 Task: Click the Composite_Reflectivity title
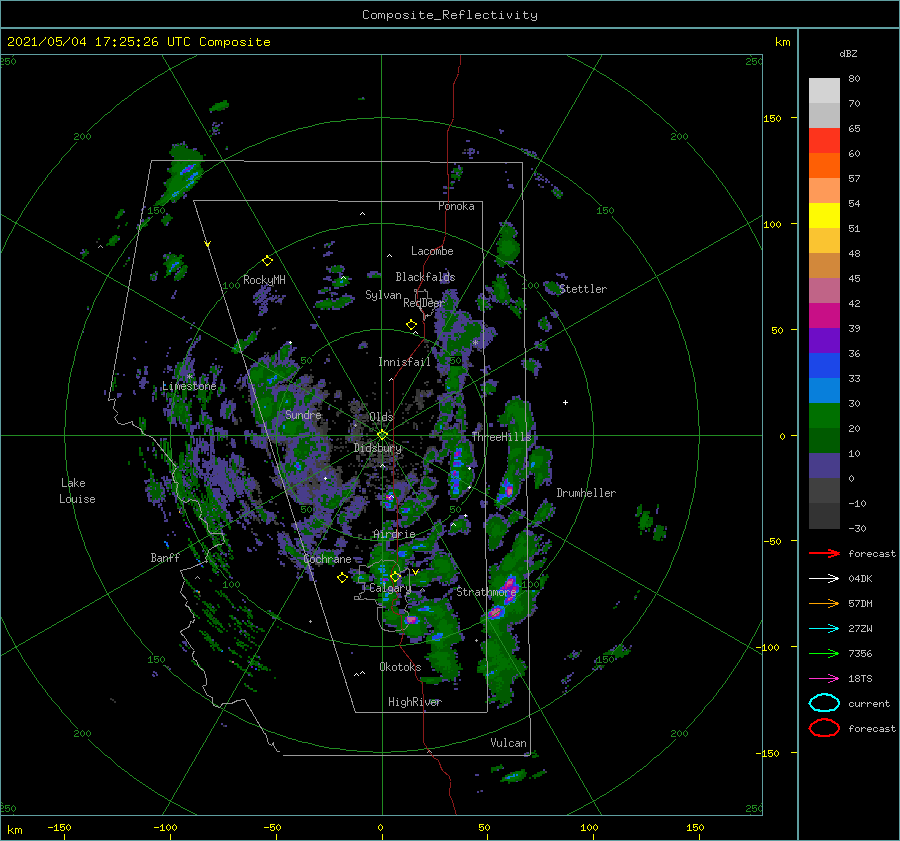(450, 15)
